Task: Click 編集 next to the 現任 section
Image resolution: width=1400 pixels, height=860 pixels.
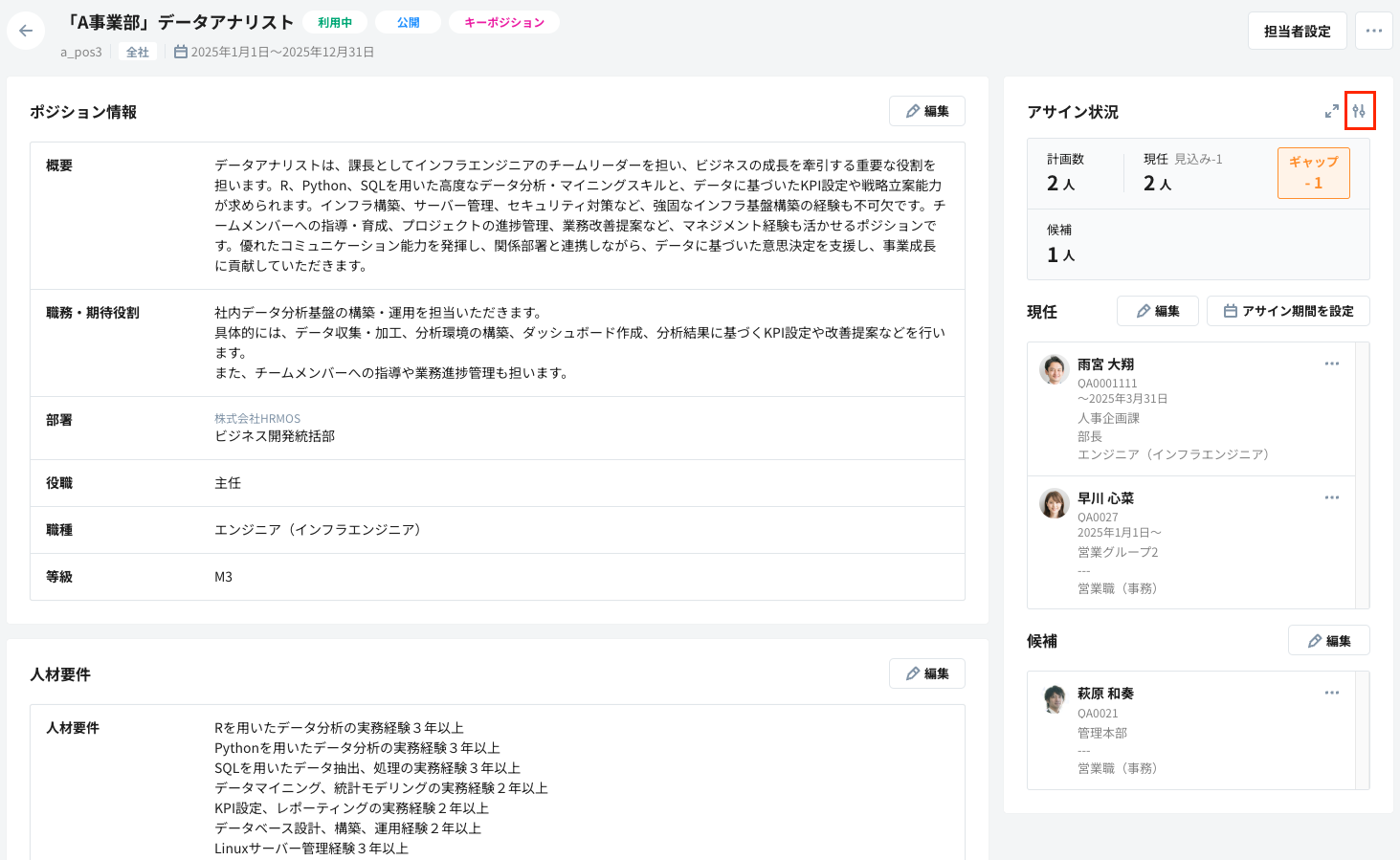Action: 1157,311
